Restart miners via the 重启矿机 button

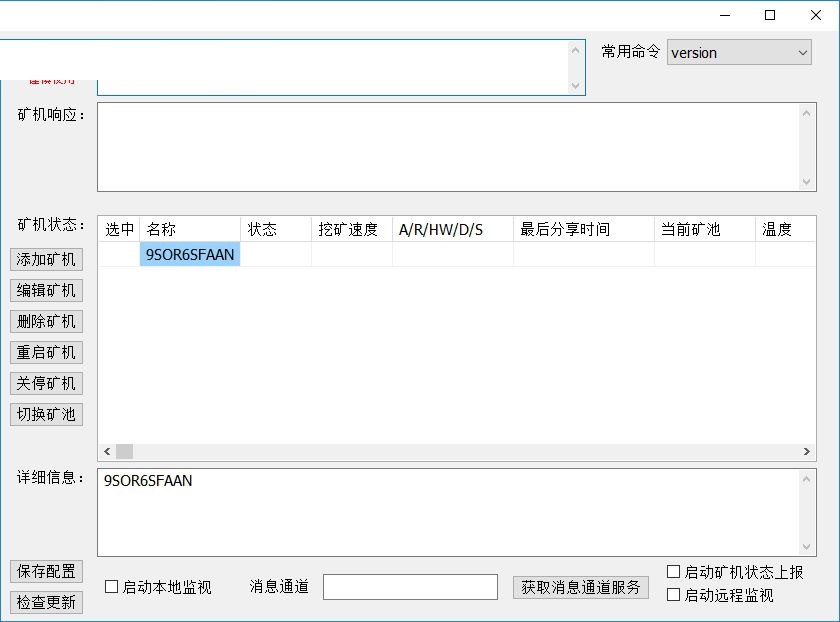pyautogui.click(x=45, y=352)
